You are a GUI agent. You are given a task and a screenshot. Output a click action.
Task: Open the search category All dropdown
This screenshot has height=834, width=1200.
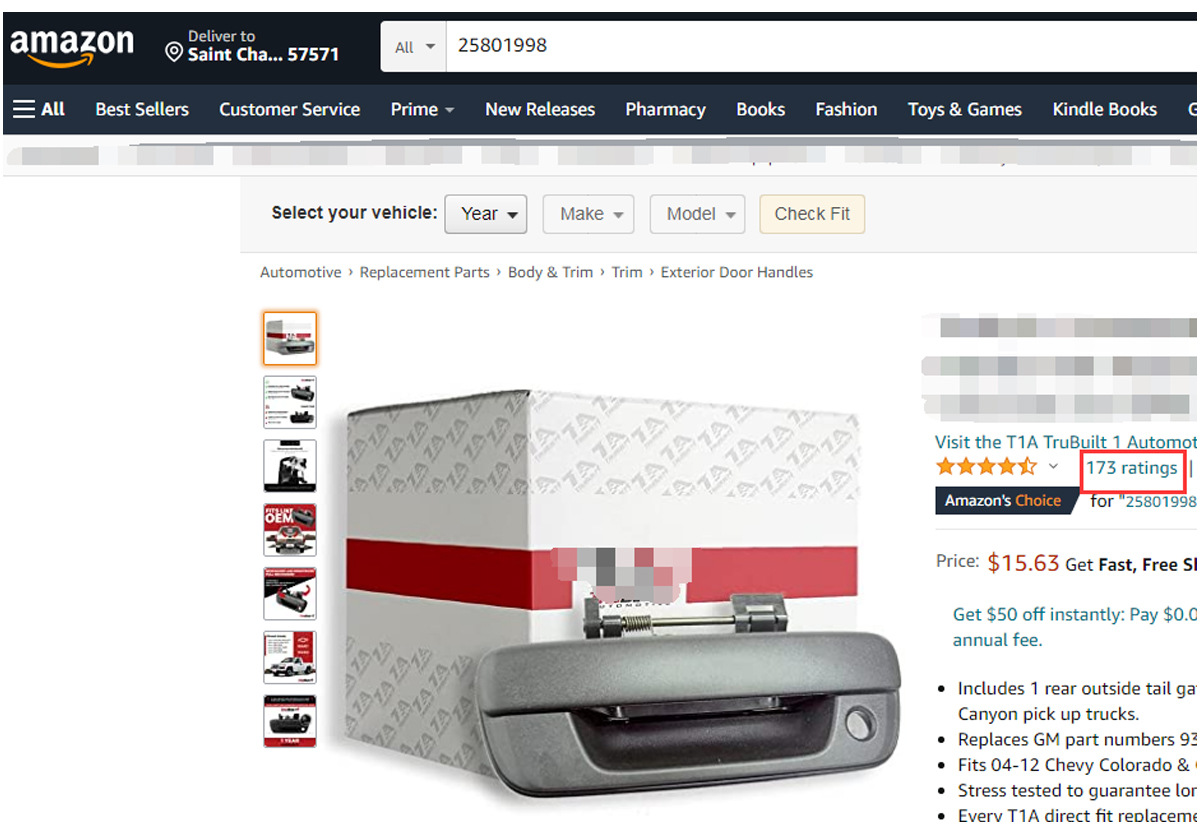(x=414, y=47)
